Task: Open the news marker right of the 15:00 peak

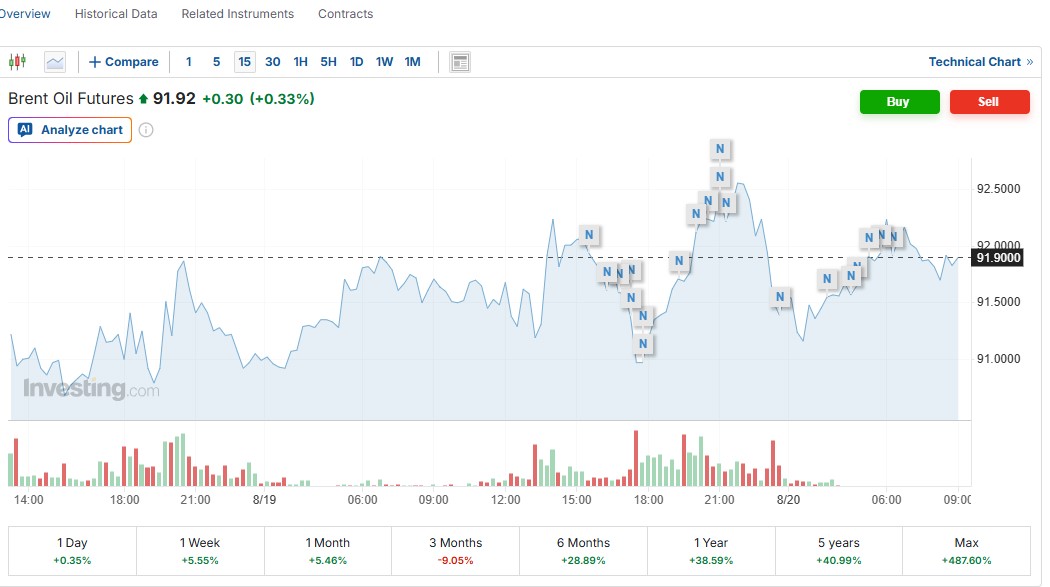Action: tap(589, 234)
